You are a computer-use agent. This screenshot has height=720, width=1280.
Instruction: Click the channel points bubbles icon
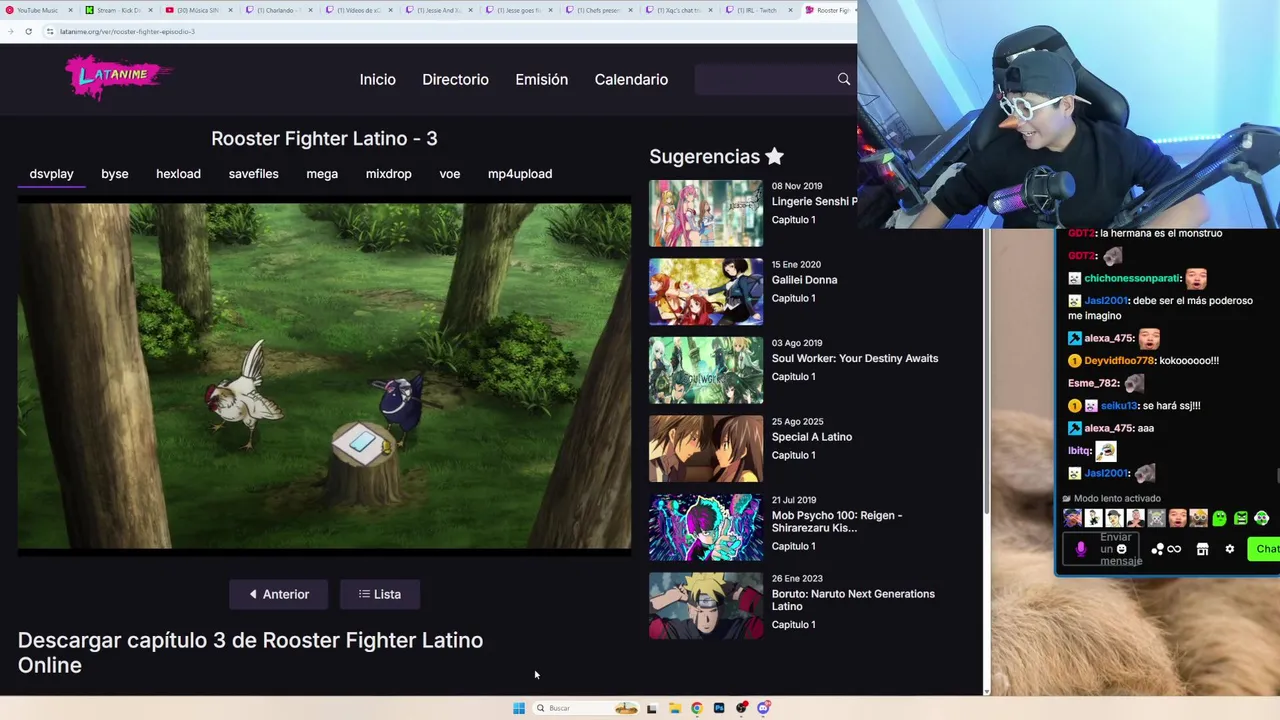[x=1157, y=549]
